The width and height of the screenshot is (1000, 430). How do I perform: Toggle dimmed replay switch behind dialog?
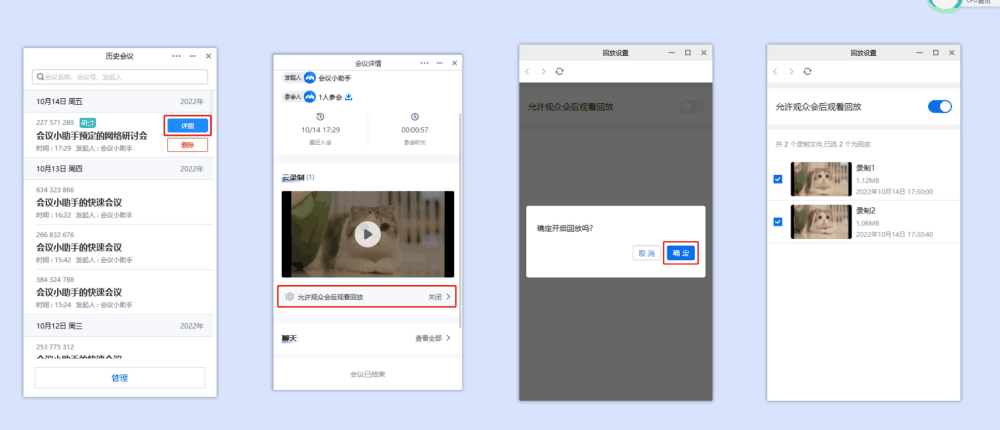[691, 107]
